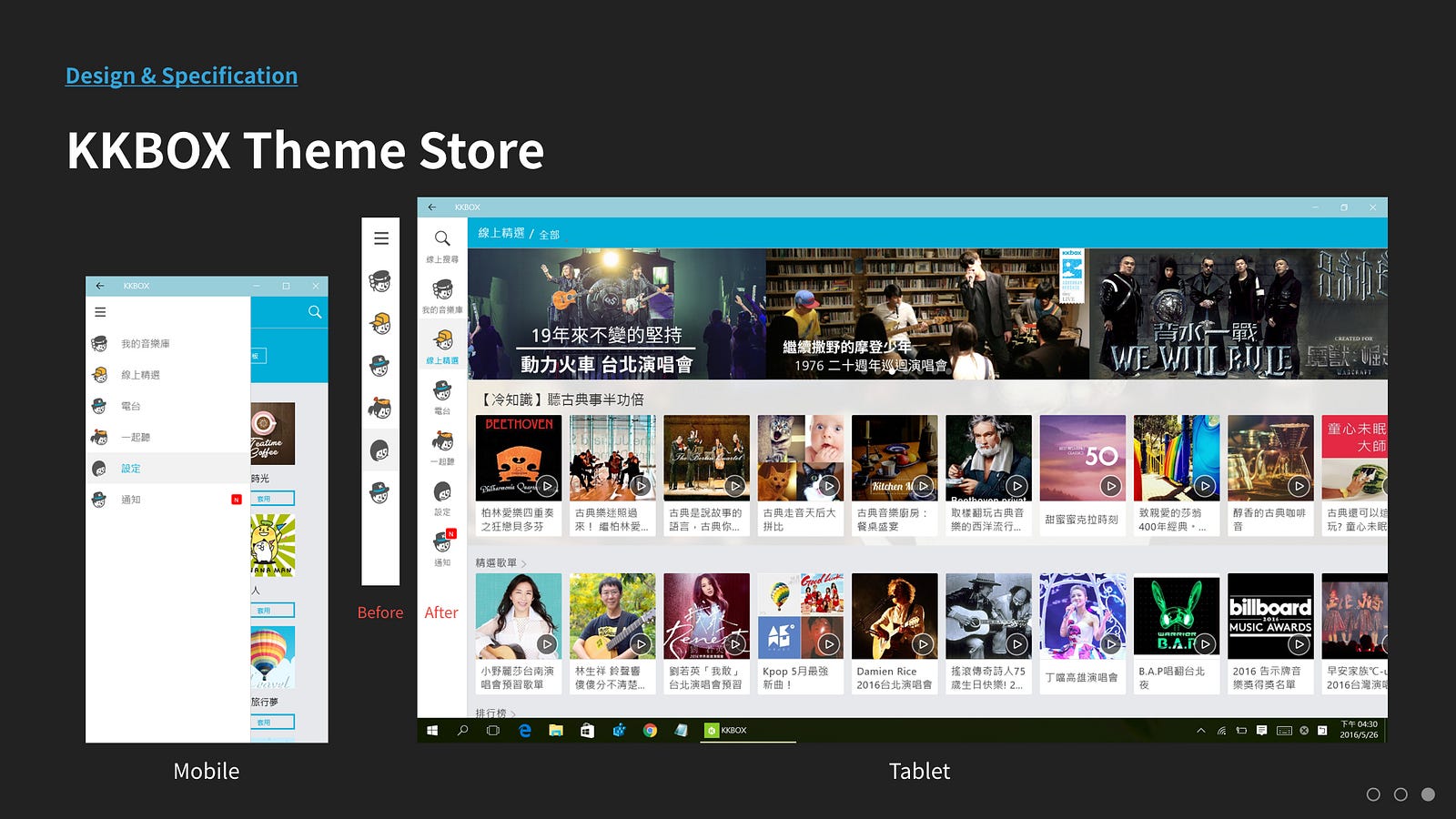1456x819 pixels.
Task: Click the taskbar search icon
Action: click(462, 730)
